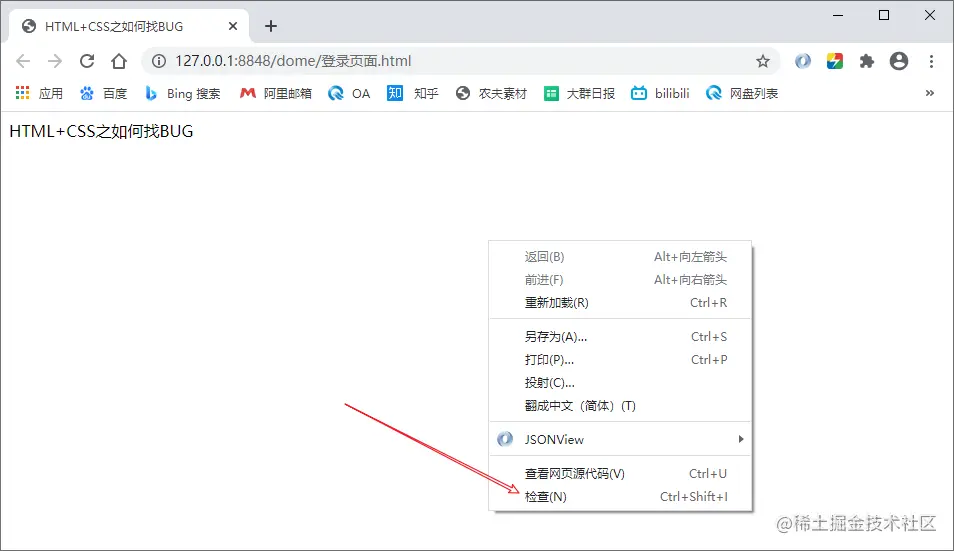Open the JSONView extension toolbar icon

pyautogui.click(x=803, y=61)
